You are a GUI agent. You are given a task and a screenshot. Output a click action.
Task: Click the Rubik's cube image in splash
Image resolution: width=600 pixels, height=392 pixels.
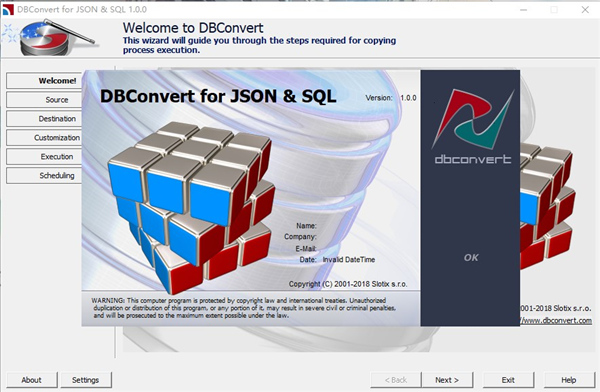tap(191, 207)
